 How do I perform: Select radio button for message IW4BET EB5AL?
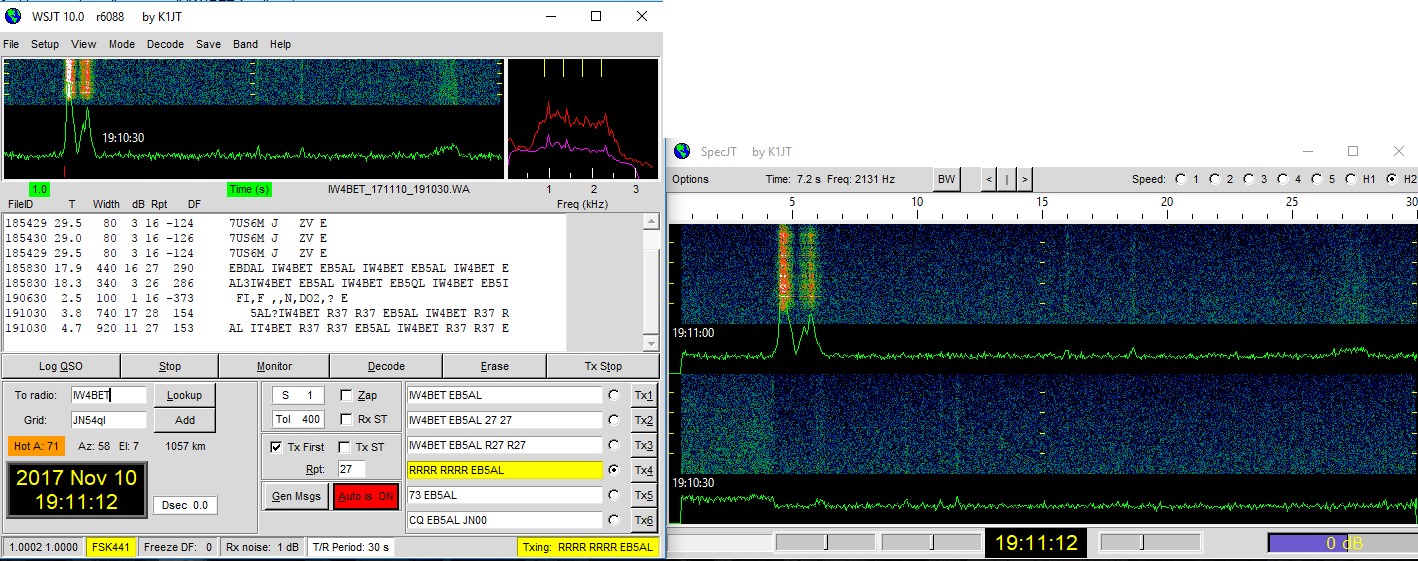[614, 395]
